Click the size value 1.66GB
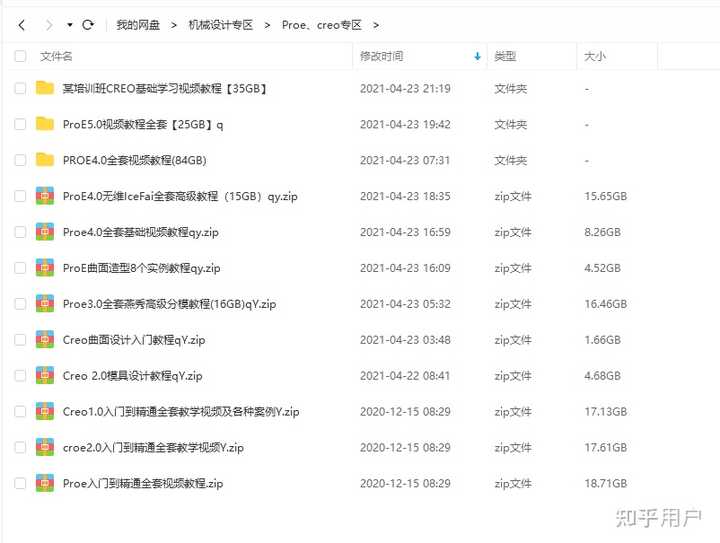The height and width of the screenshot is (543, 720). point(602,340)
